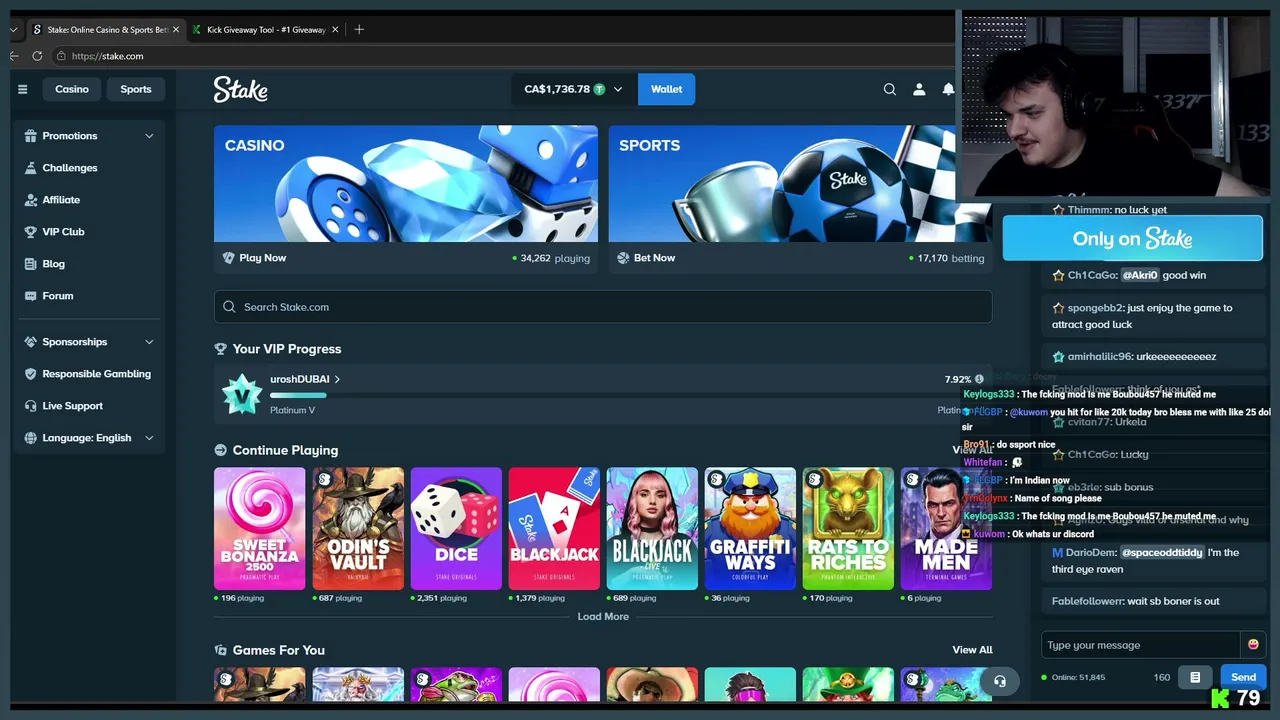Go back in the browser

(x=14, y=56)
